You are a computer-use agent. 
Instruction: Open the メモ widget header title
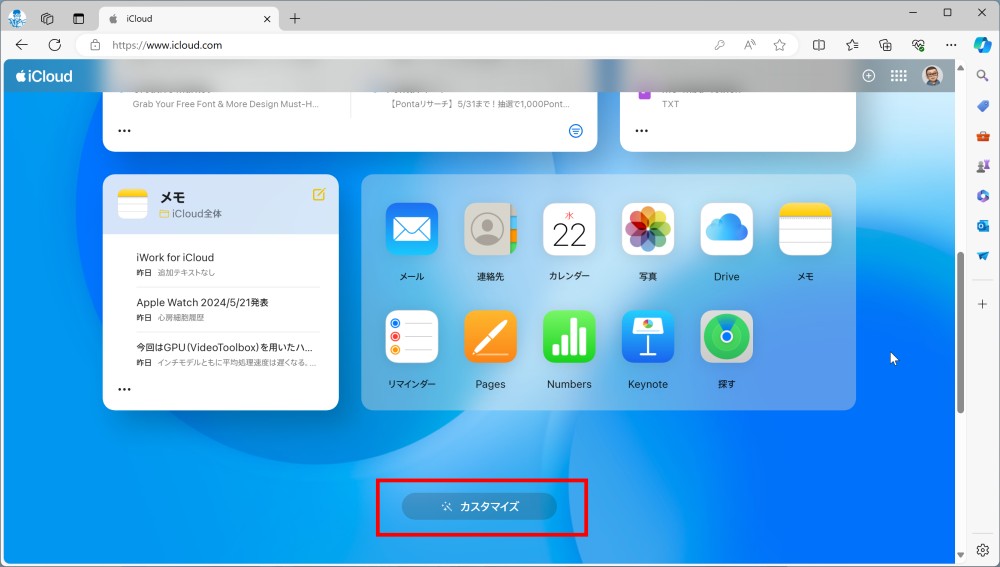click(x=172, y=197)
